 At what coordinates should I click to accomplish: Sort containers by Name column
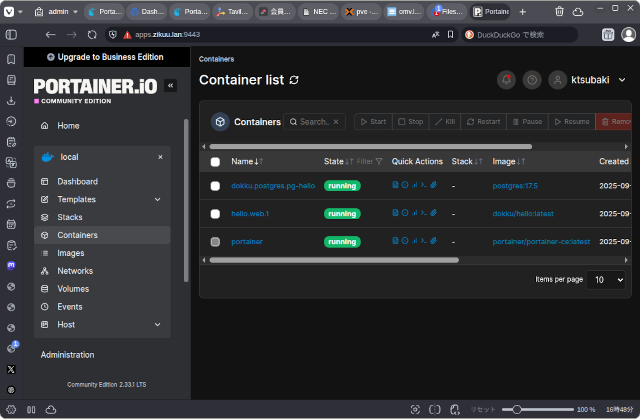[x=247, y=162]
